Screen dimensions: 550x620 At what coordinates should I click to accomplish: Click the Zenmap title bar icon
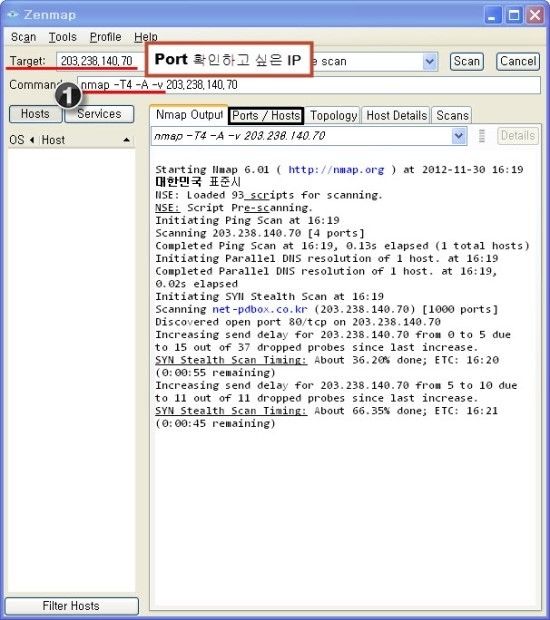click(x=13, y=14)
